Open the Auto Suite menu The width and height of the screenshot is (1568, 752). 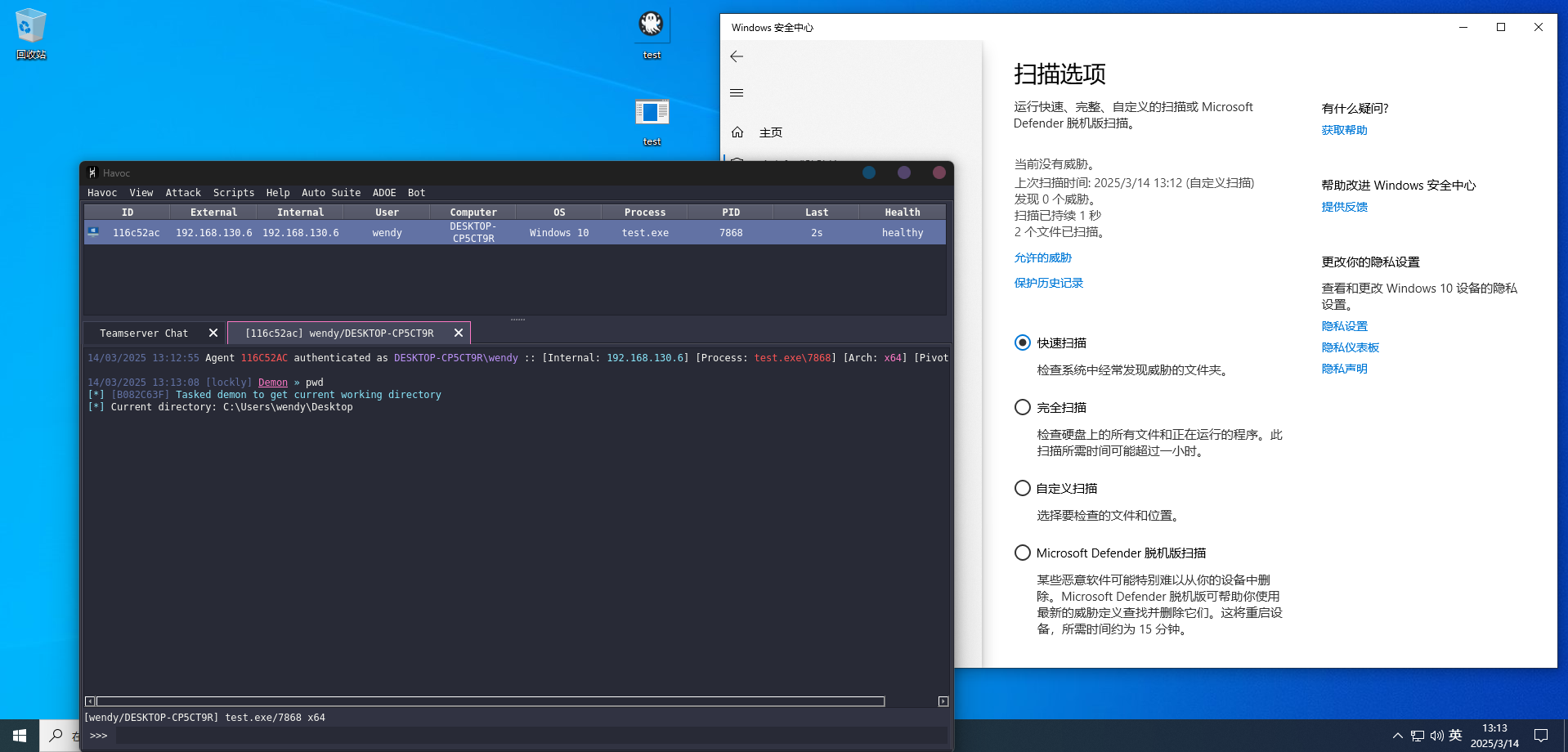331,193
